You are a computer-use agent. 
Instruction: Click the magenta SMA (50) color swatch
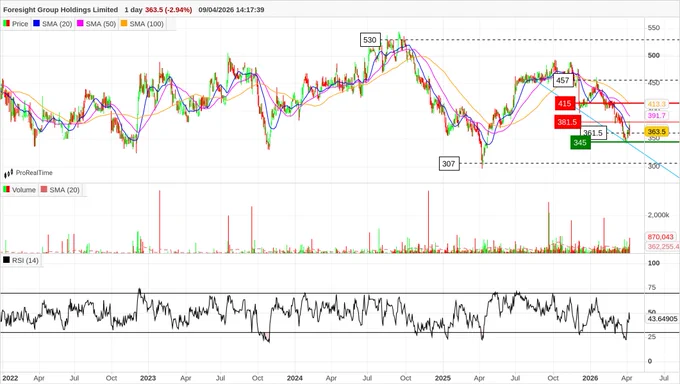tap(80, 23)
